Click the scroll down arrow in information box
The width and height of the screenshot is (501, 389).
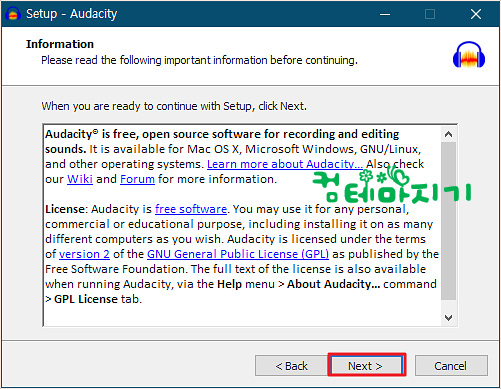449,318
